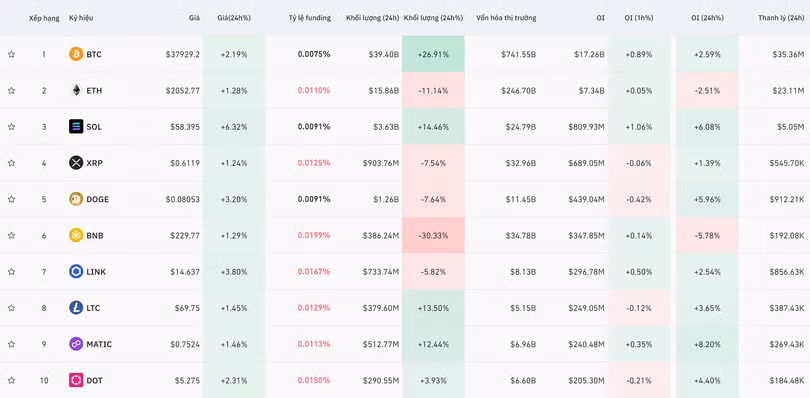Favorite LINK with its star icon
This screenshot has height=398, width=810.
coord(11,272)
